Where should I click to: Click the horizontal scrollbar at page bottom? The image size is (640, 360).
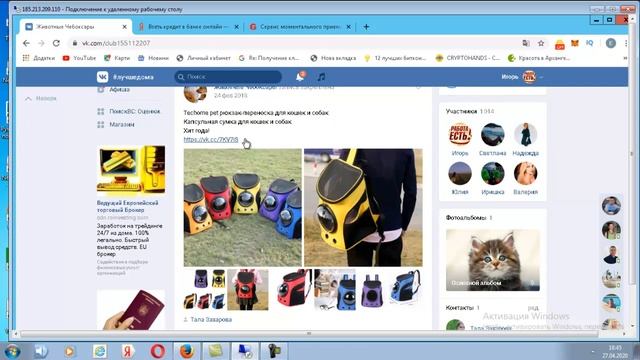click(x=309, y=333)
